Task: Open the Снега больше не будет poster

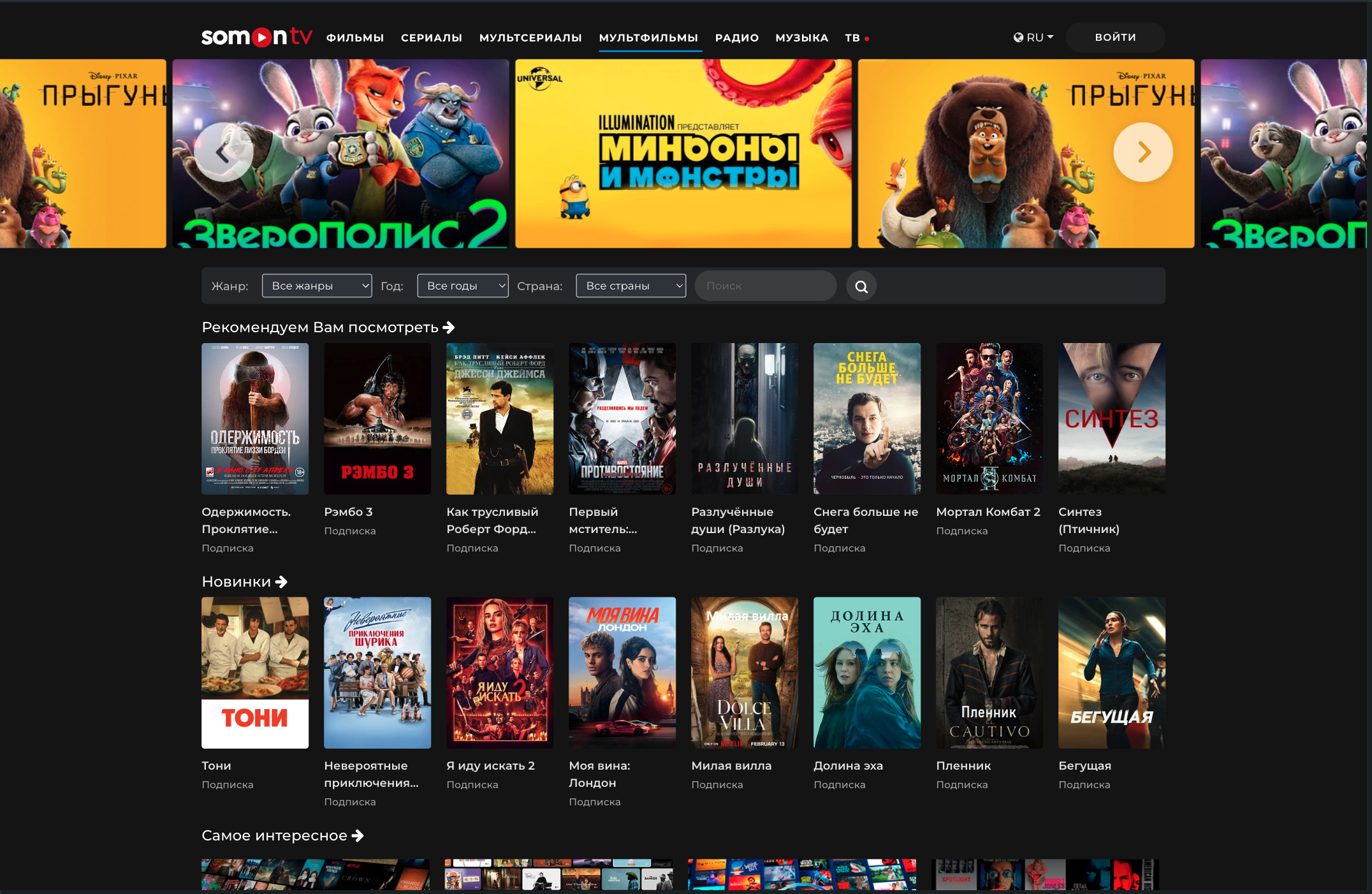Action: point(867,419)
